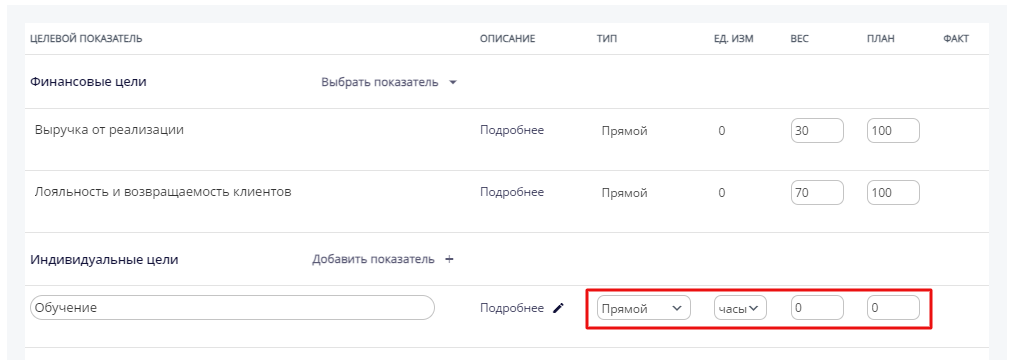Image resolution: width=1009 pixels, height=360 pixels.
Task: Click the Обучение weight field showing 0
Action: 817,308
